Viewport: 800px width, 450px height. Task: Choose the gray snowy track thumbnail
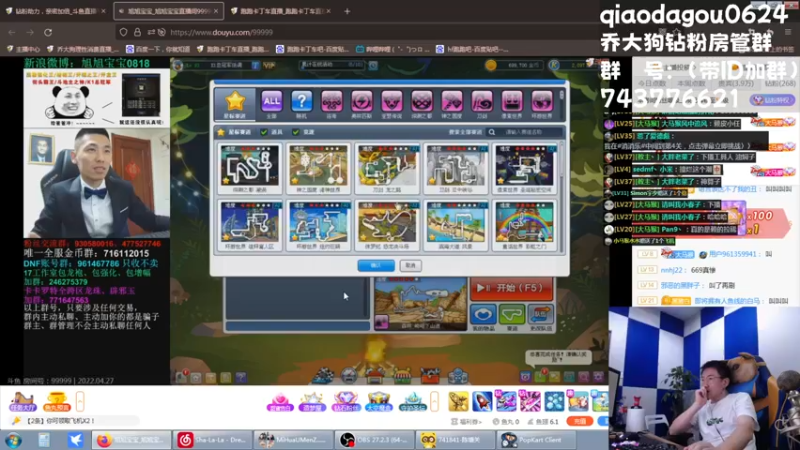[x=456, y=168]
